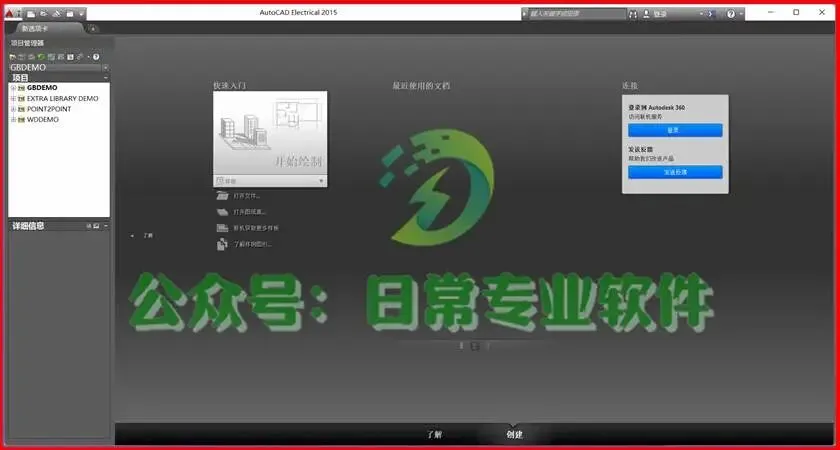Image resolution: width=840 pixels, height=450 pixels.
Task: Click the green refresh icon in Project Manager
Action: (41, 57)
